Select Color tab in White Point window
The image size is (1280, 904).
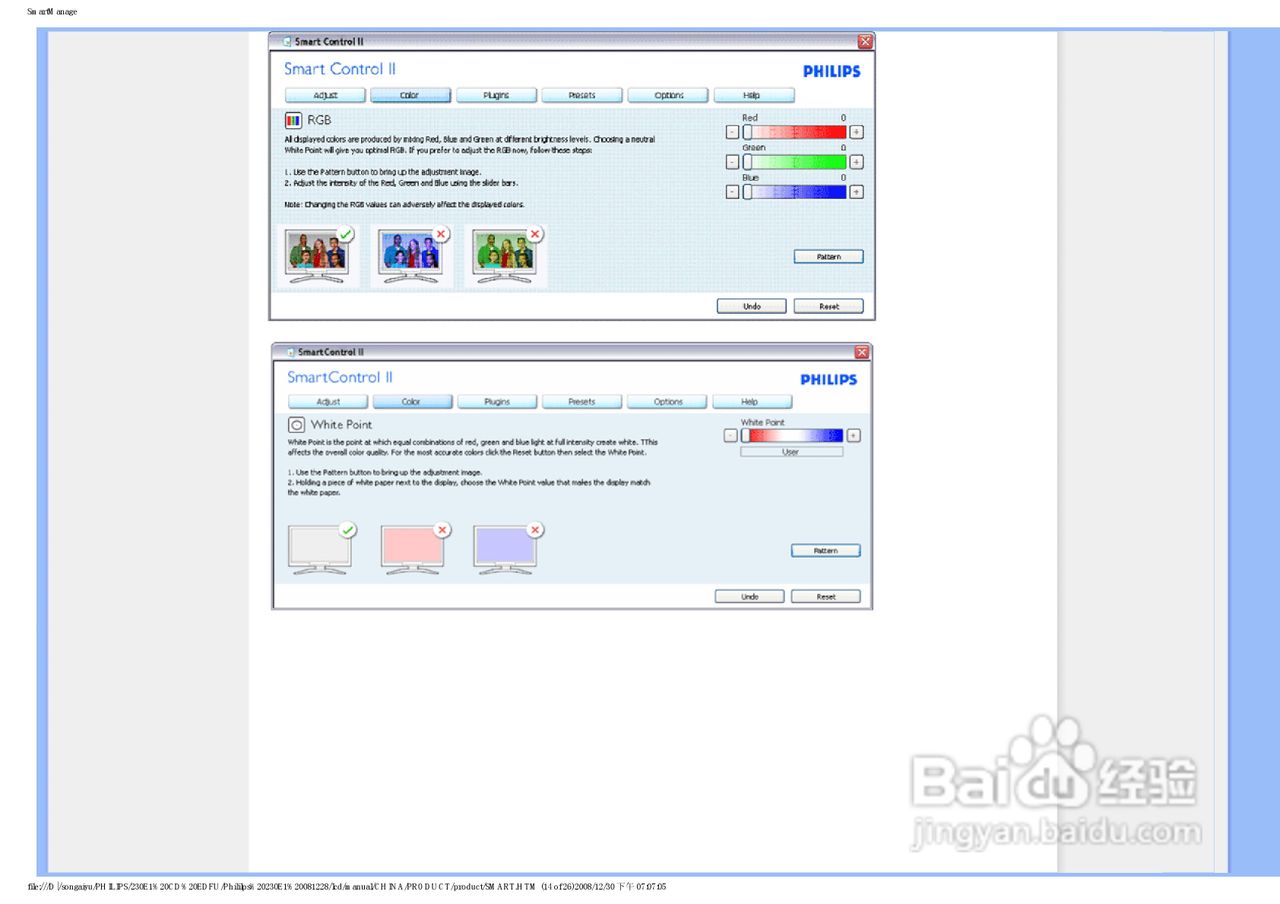[x=412, y=402]
